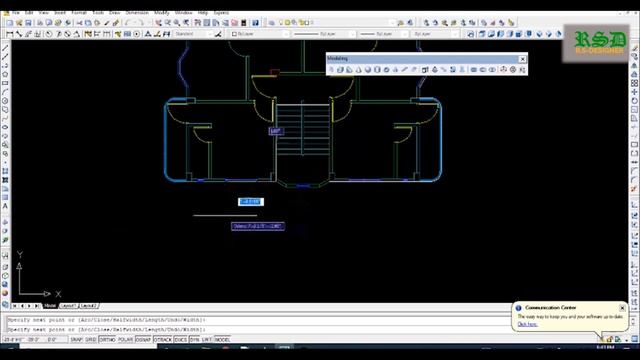Close the Modeling floating toolbar
Screen dimensions: 640x360
point(522,59)
